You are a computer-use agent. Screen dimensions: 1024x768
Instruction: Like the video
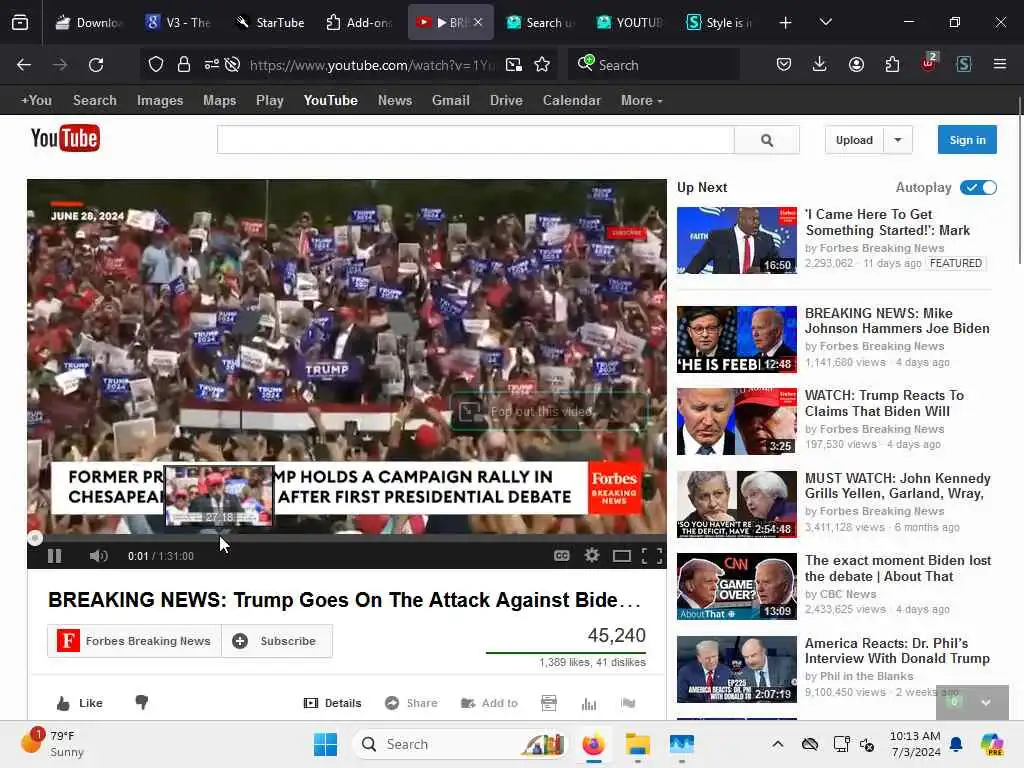[x=80, y=703]
